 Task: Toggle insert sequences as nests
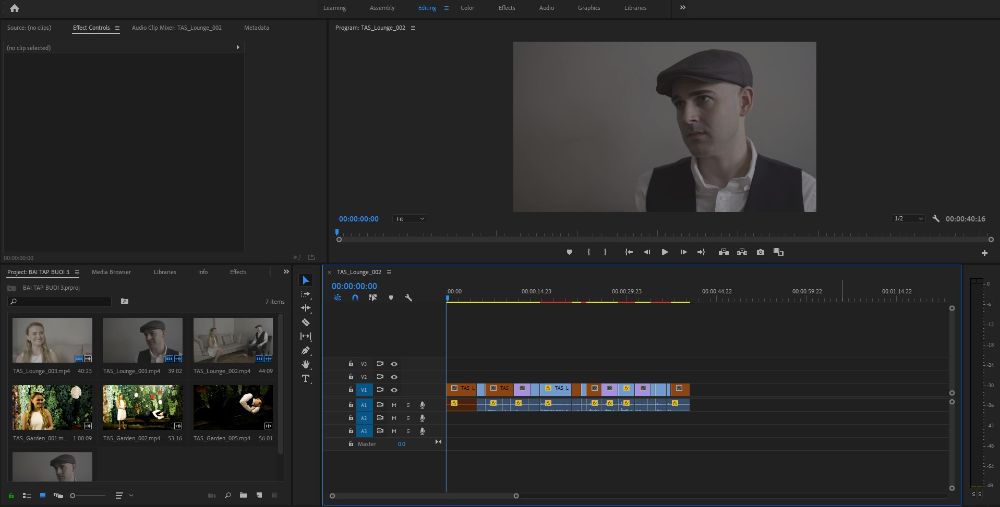point(337,298)
